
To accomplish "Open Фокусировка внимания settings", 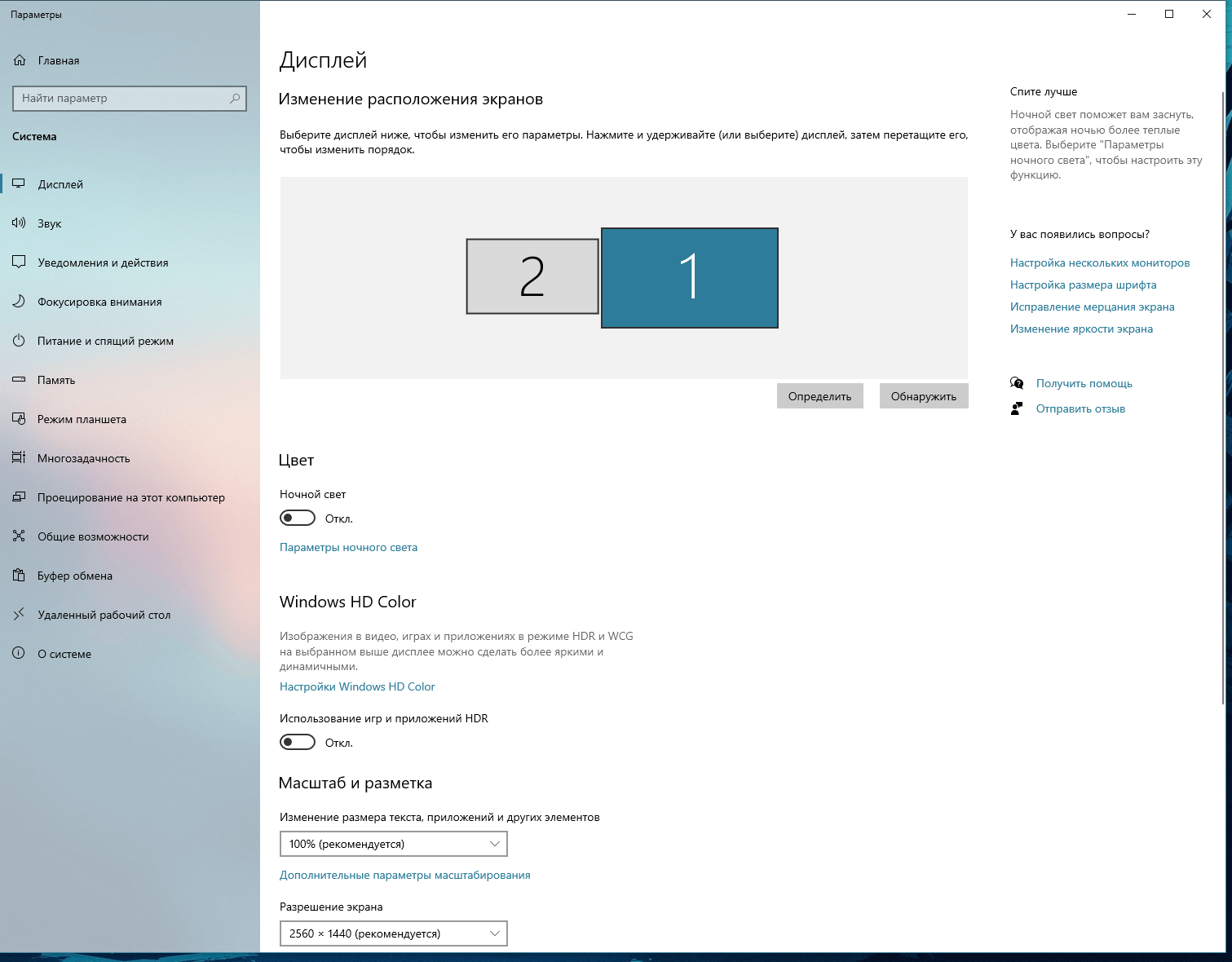I will point(130,302).
